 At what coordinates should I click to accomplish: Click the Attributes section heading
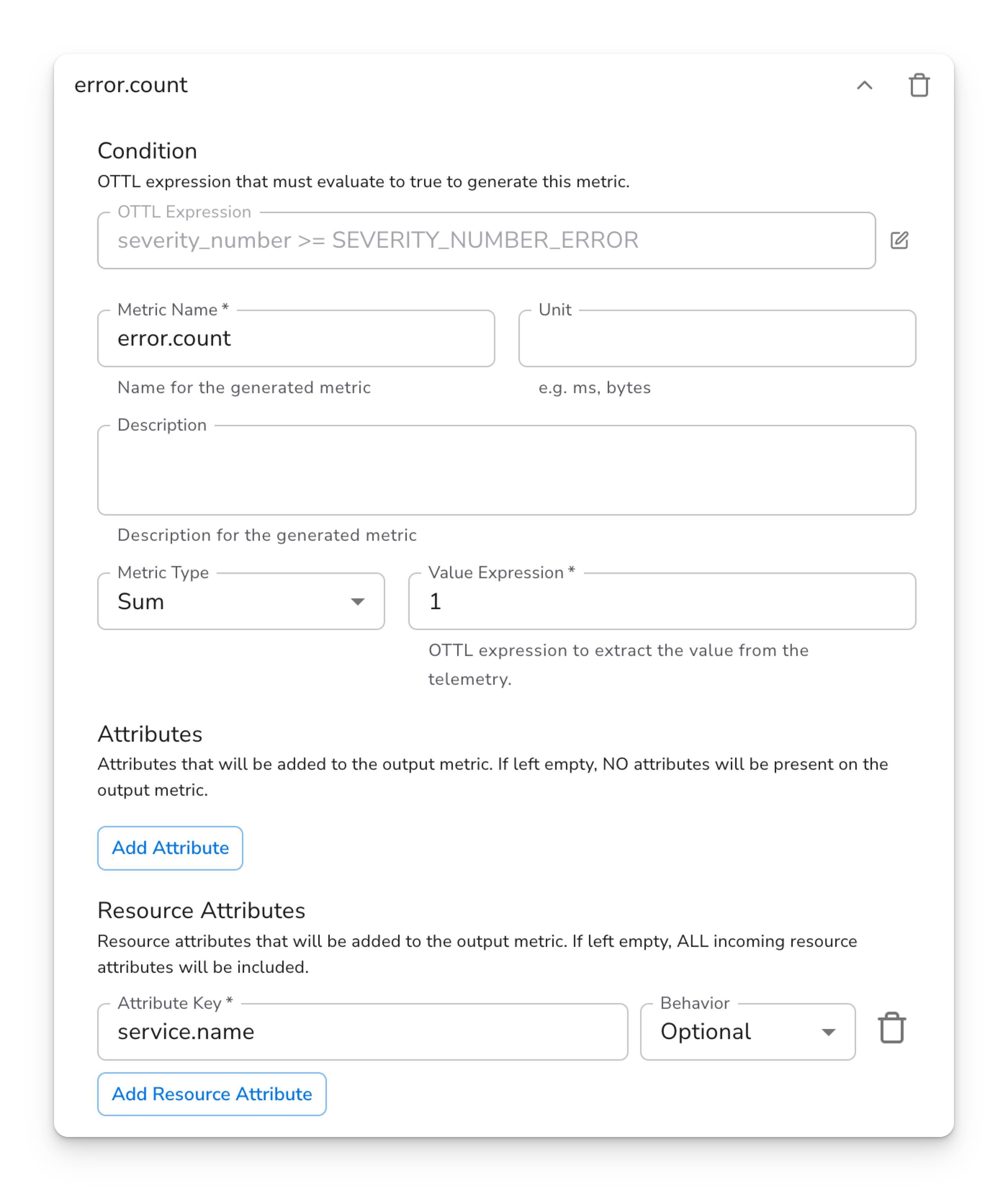click(150, 734)
